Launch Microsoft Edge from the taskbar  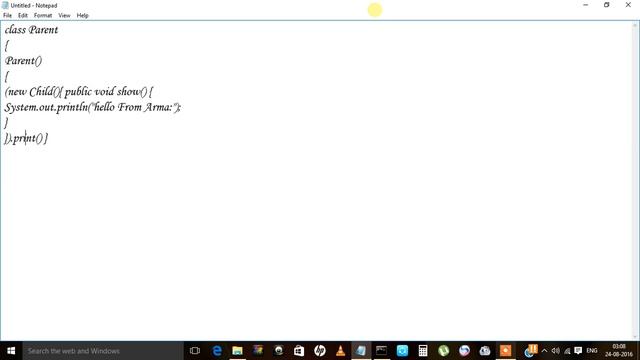click(217, 351)
